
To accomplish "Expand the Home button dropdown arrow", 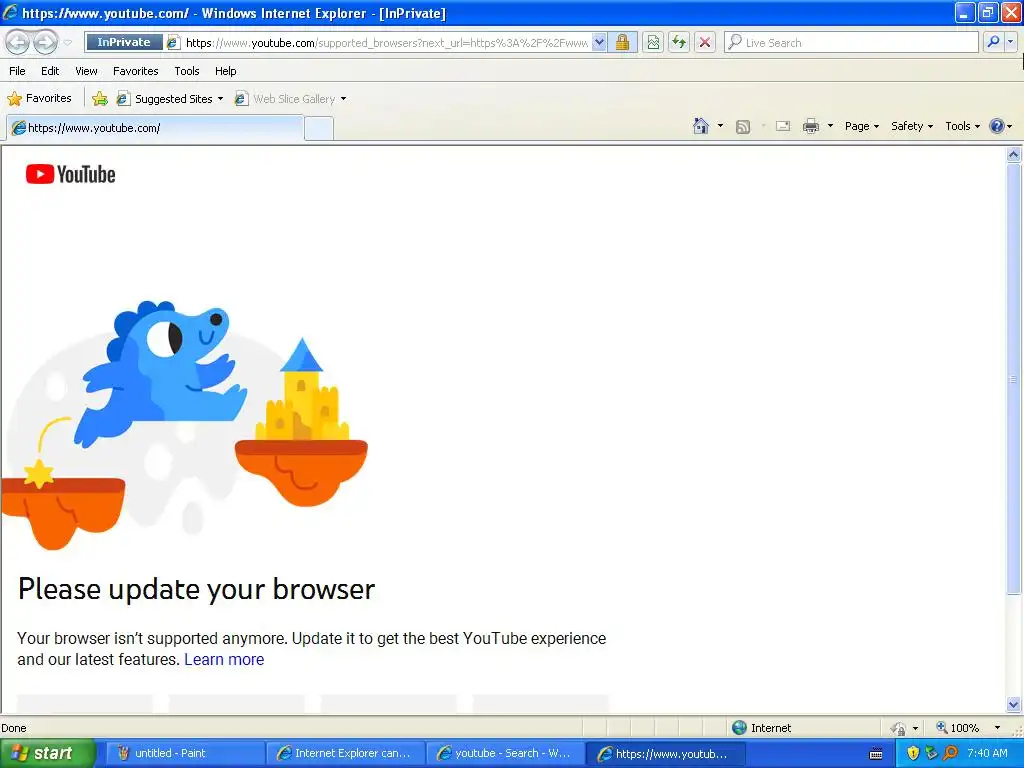I will click(x=720, y=126).
